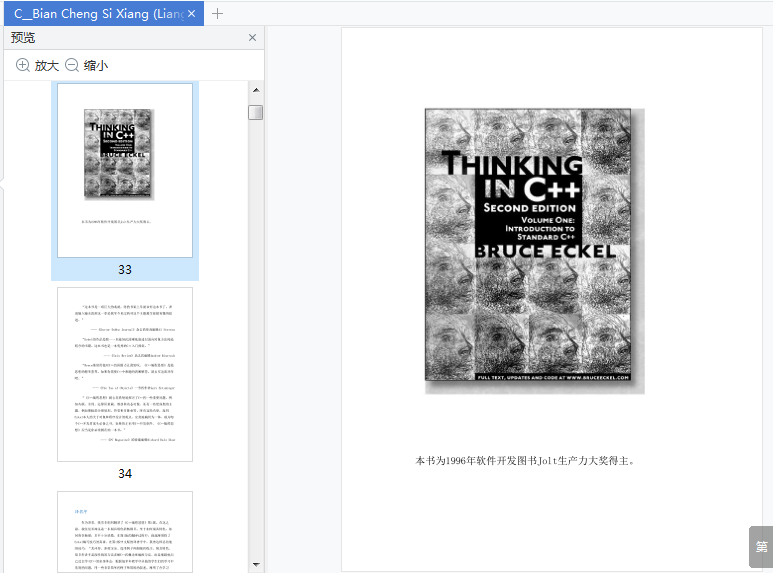Close the 预览 preview panel
This screenshot has width=773, height=573.
click(x=252, y=37)
